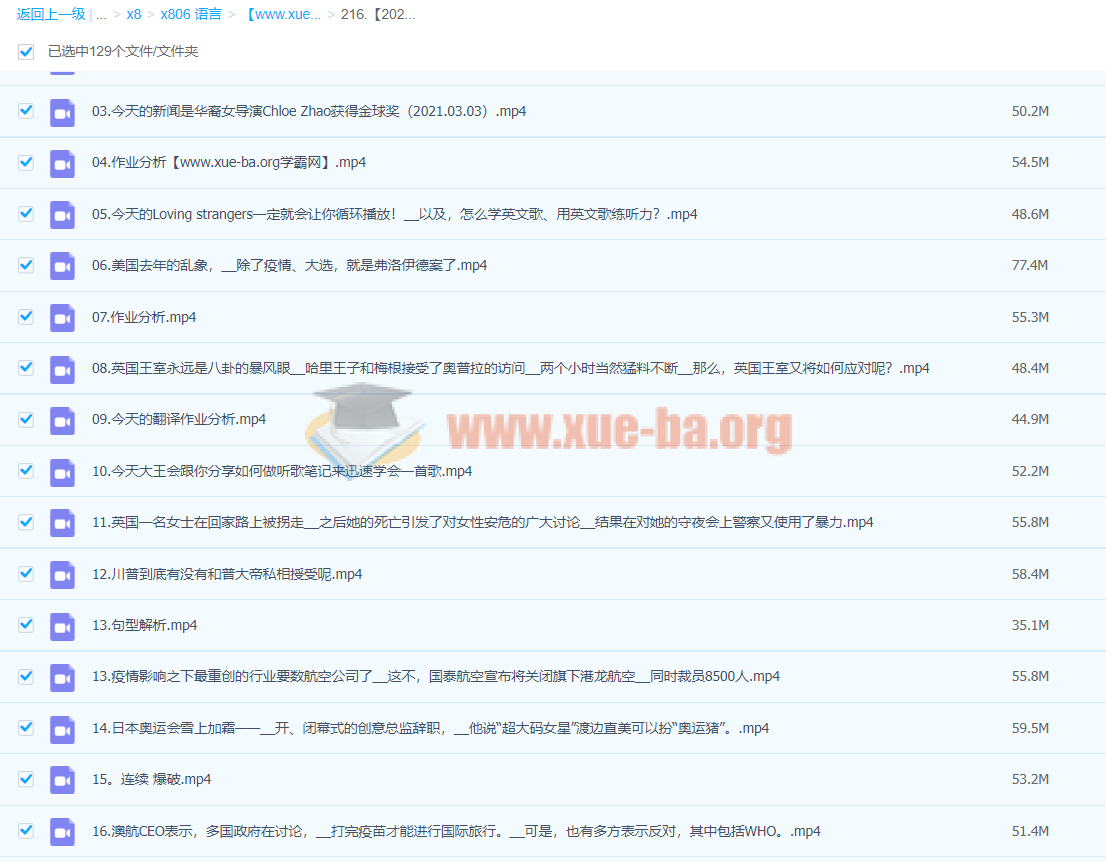This screenshot has height=862, width=1106.
Task: Open x806 语言 breadcrumb folder
Action: 191,14
